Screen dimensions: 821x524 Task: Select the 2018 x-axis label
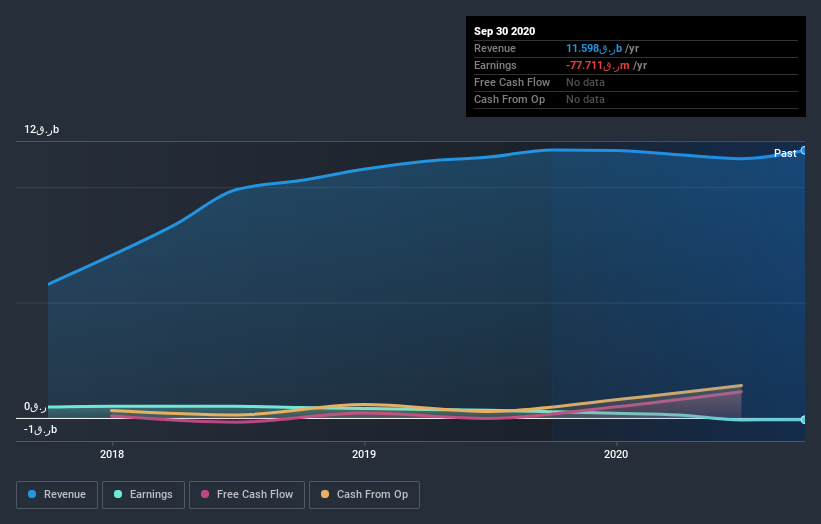point(112,454)
